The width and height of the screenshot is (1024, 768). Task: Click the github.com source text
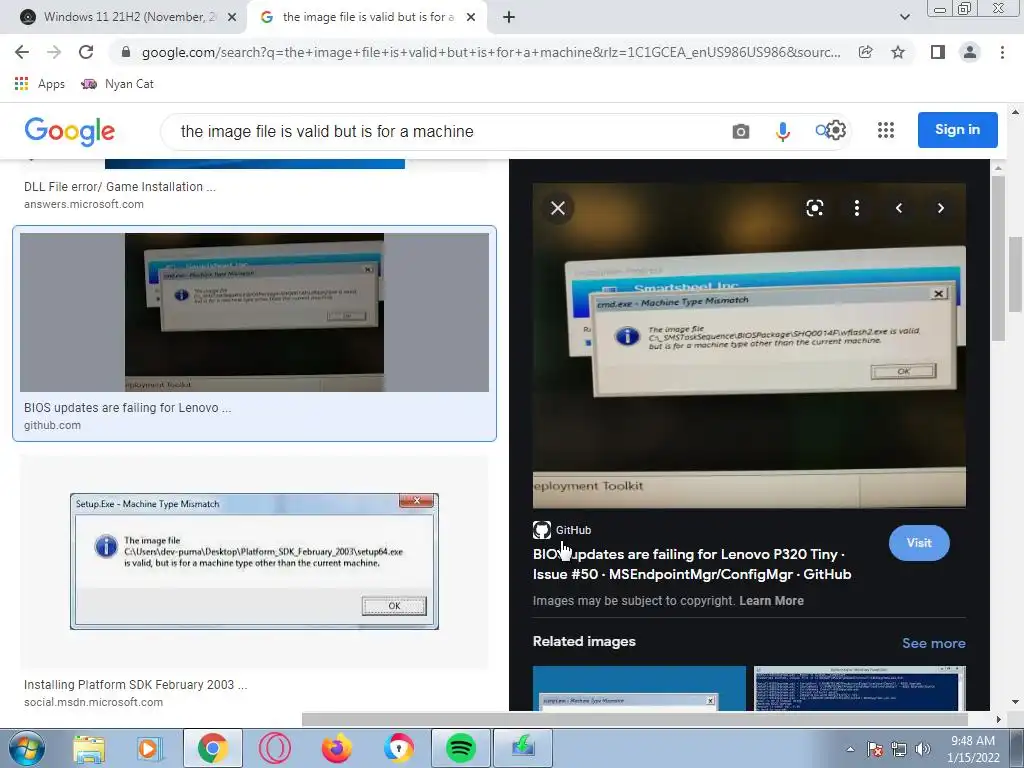(x=52, y=425)
